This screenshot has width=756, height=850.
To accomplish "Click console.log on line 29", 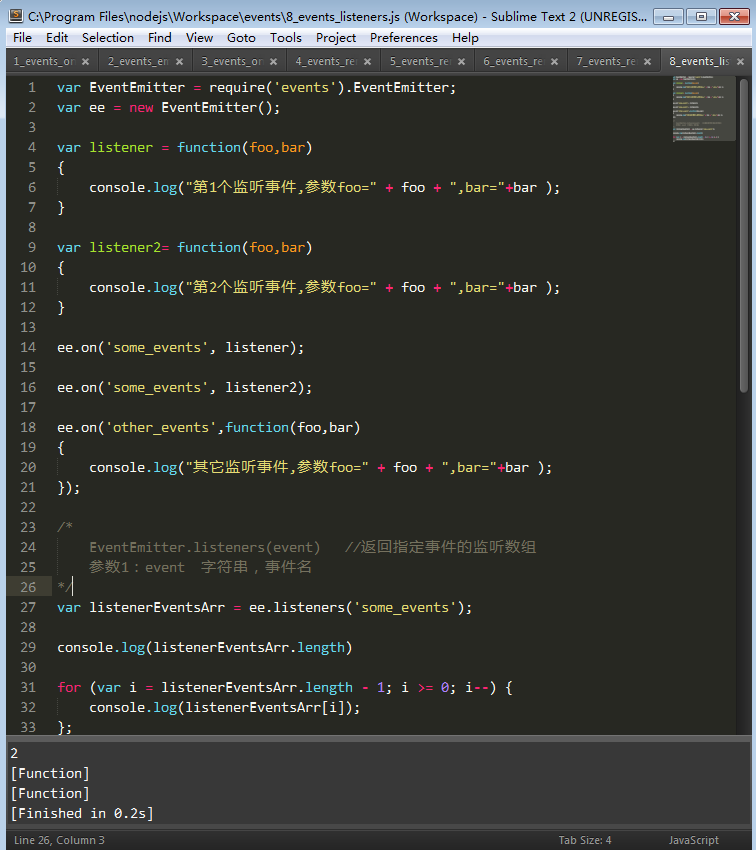I will coord(101,648).
